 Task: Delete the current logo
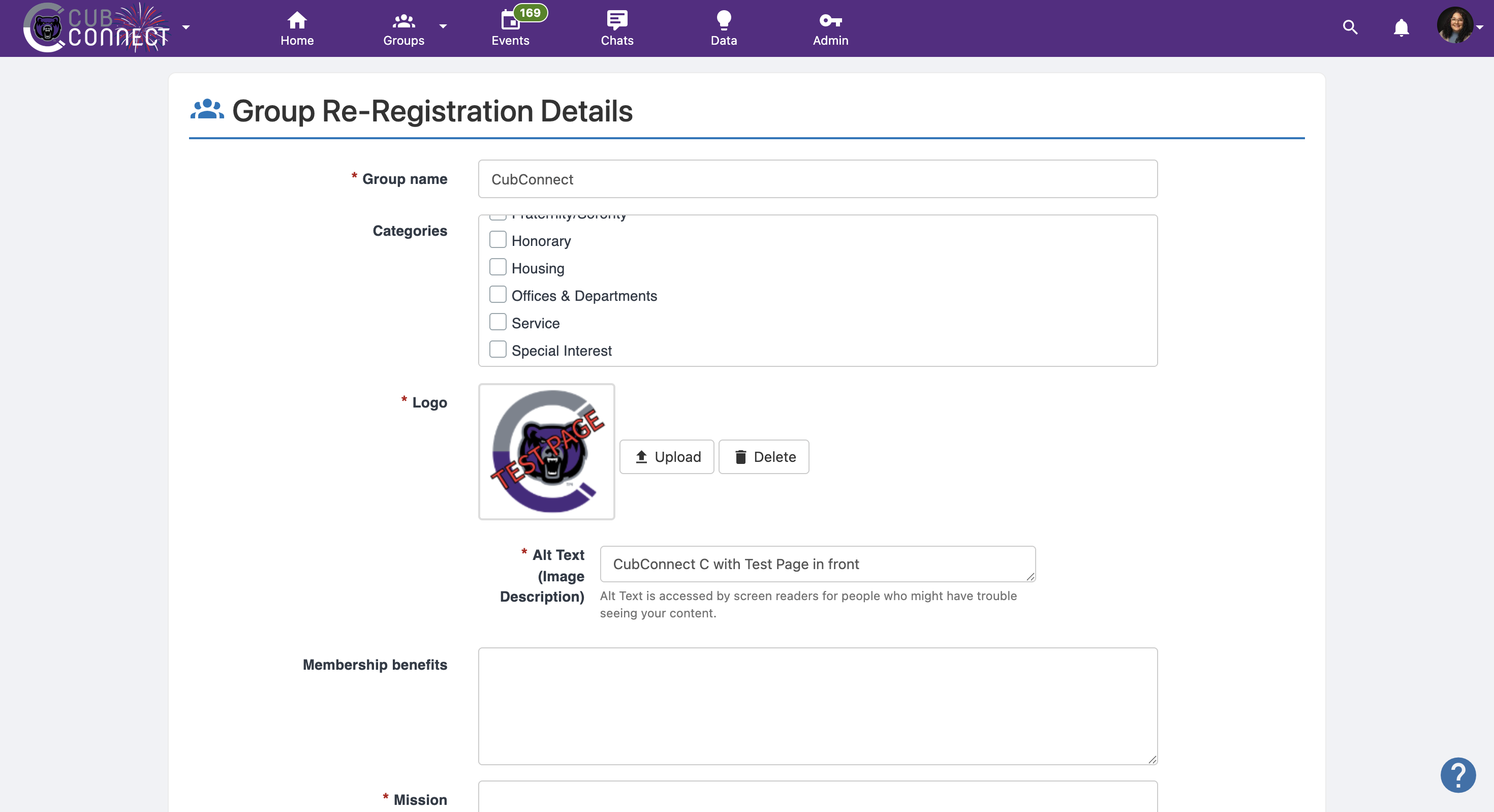pos(764,457)
